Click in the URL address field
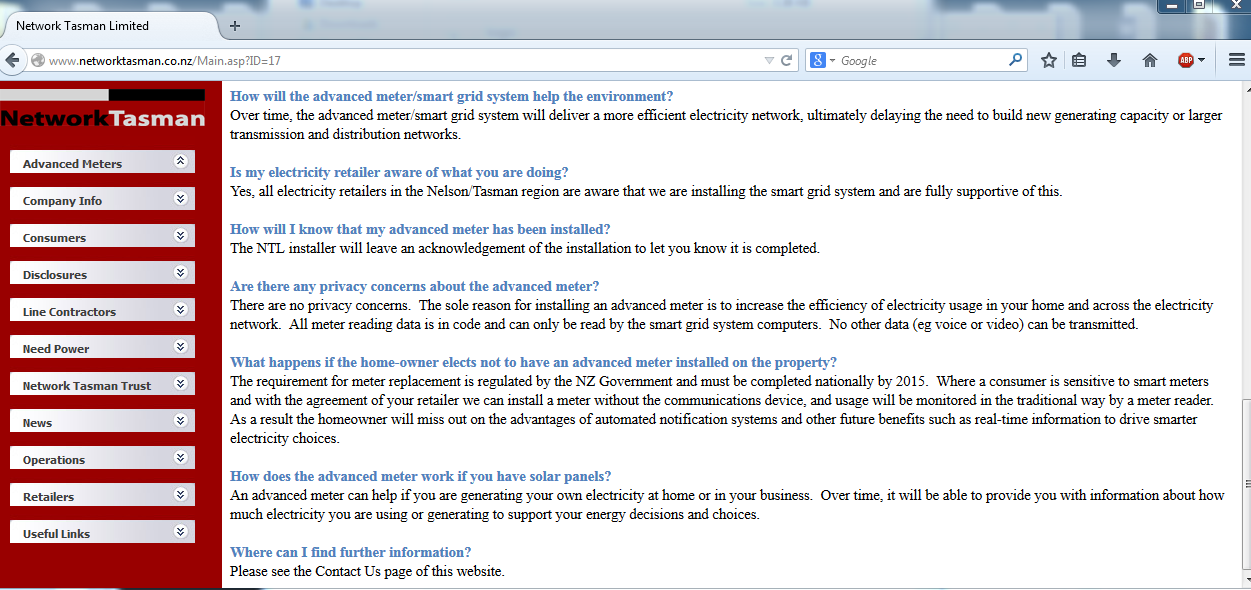Screen dimensions: 1251x590 400,60
